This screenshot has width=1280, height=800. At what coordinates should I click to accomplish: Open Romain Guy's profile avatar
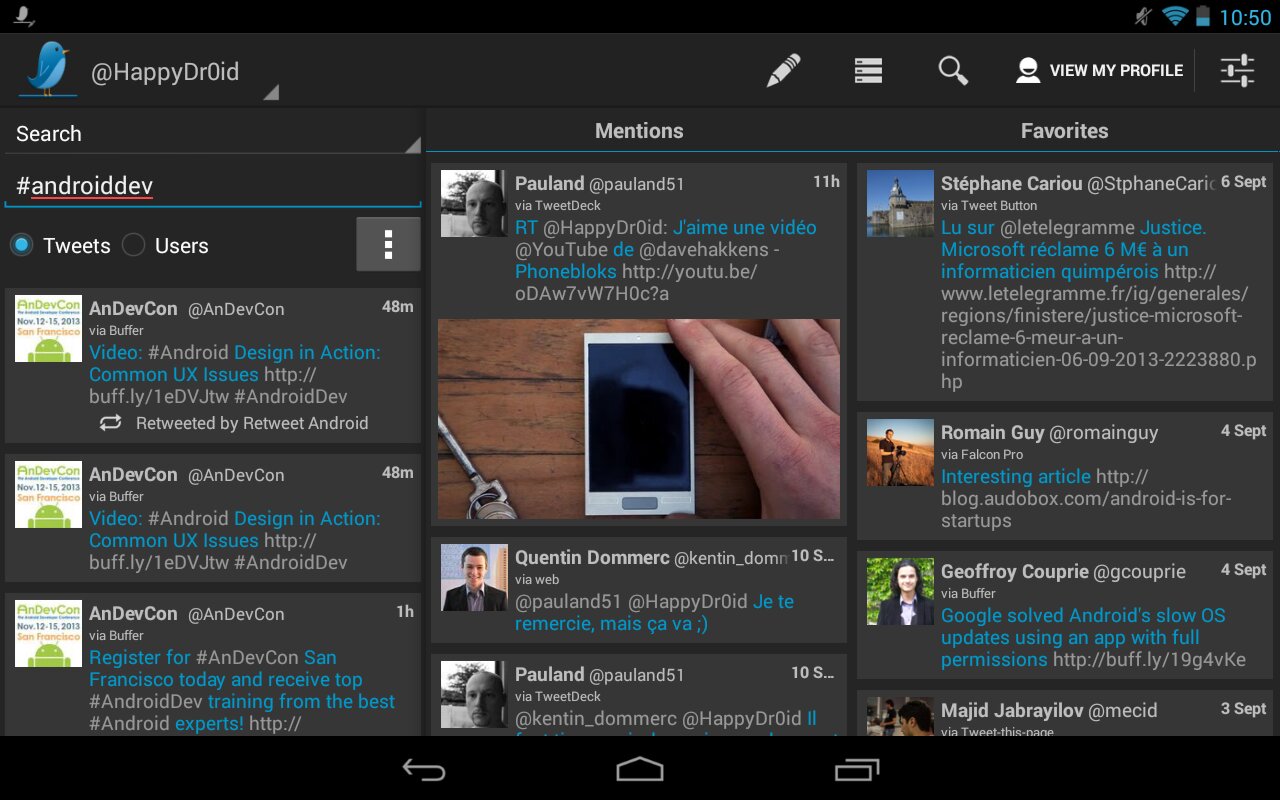[x=900, y=453]
